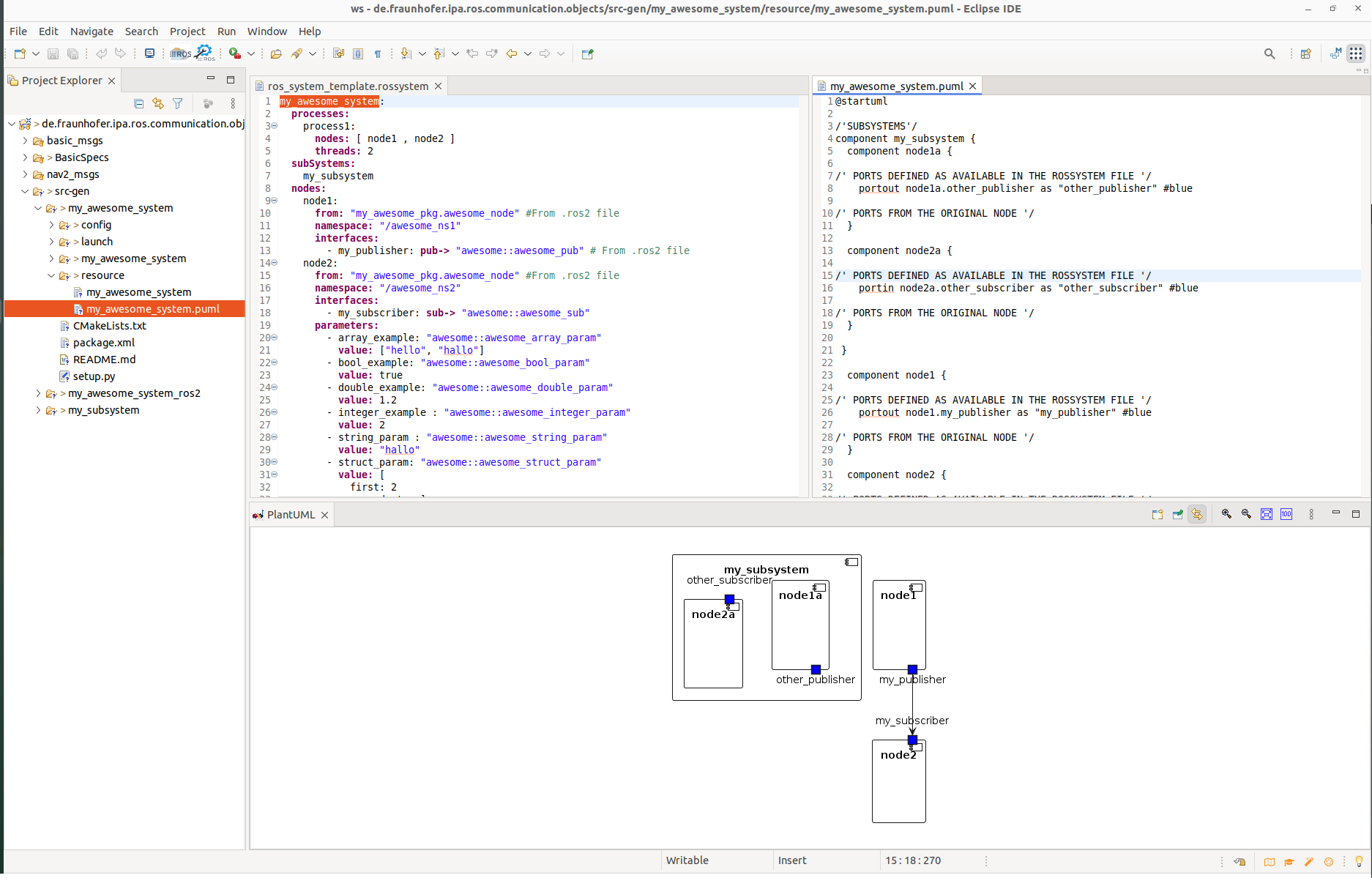Select README.md file
Viewport: 1372px width, 878px height.
pos(104,360)
